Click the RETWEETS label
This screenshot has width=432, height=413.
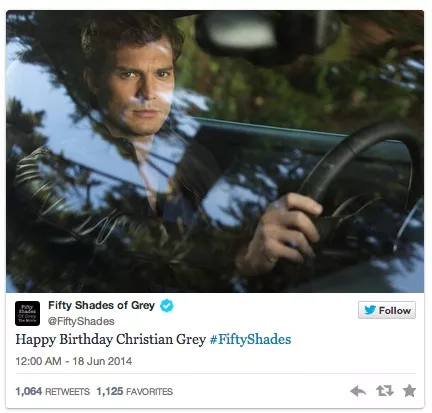tap(67, 392)
